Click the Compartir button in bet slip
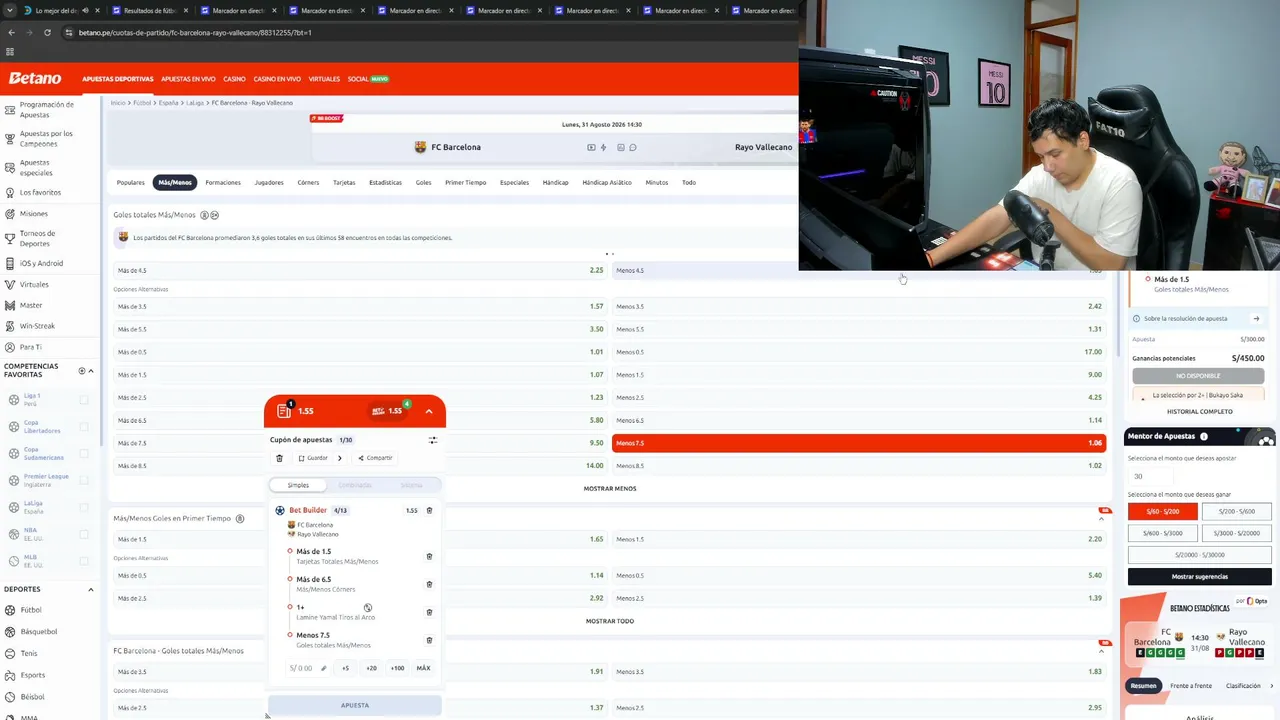This screenshot has height=720, width=1280. [376, 458]
